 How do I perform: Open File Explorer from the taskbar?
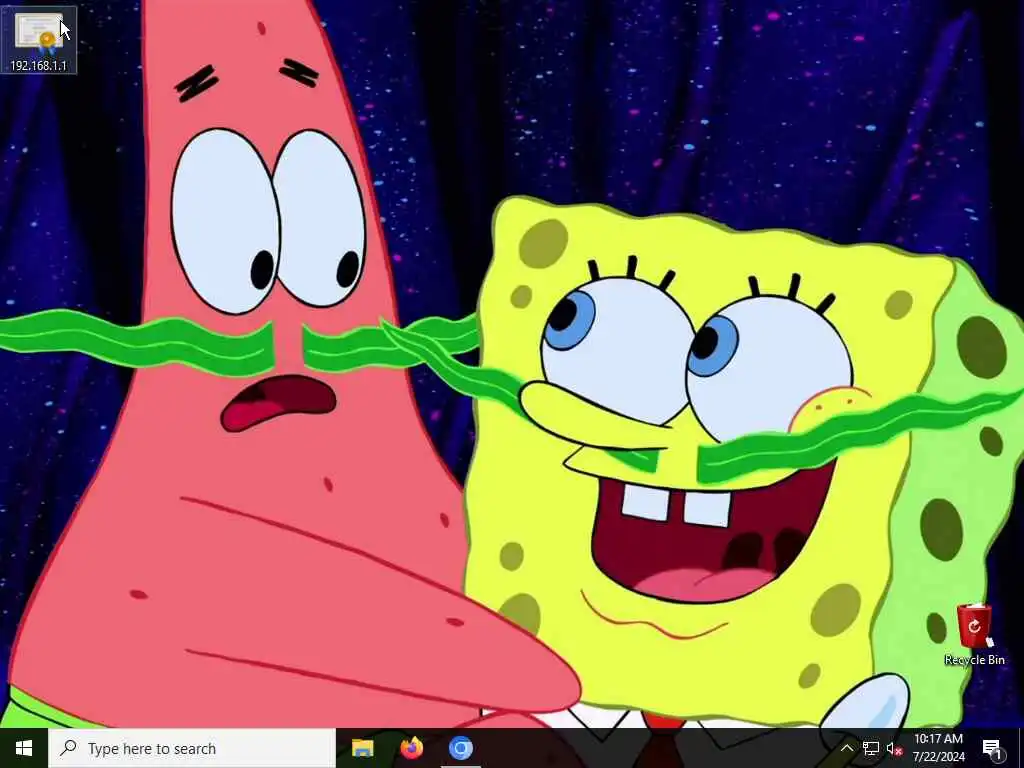(x=362, y=748)
